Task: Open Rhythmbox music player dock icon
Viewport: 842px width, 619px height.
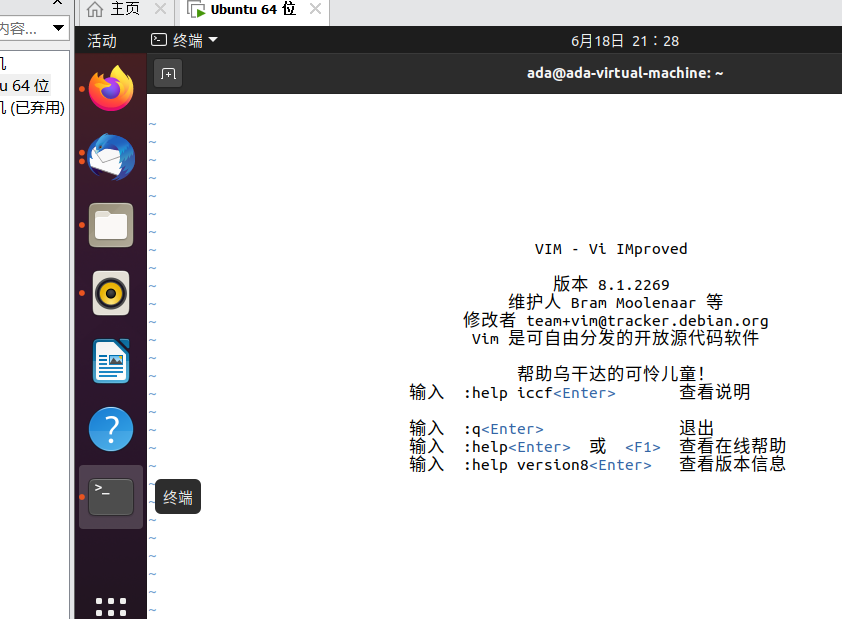Action: click(111, 293)
